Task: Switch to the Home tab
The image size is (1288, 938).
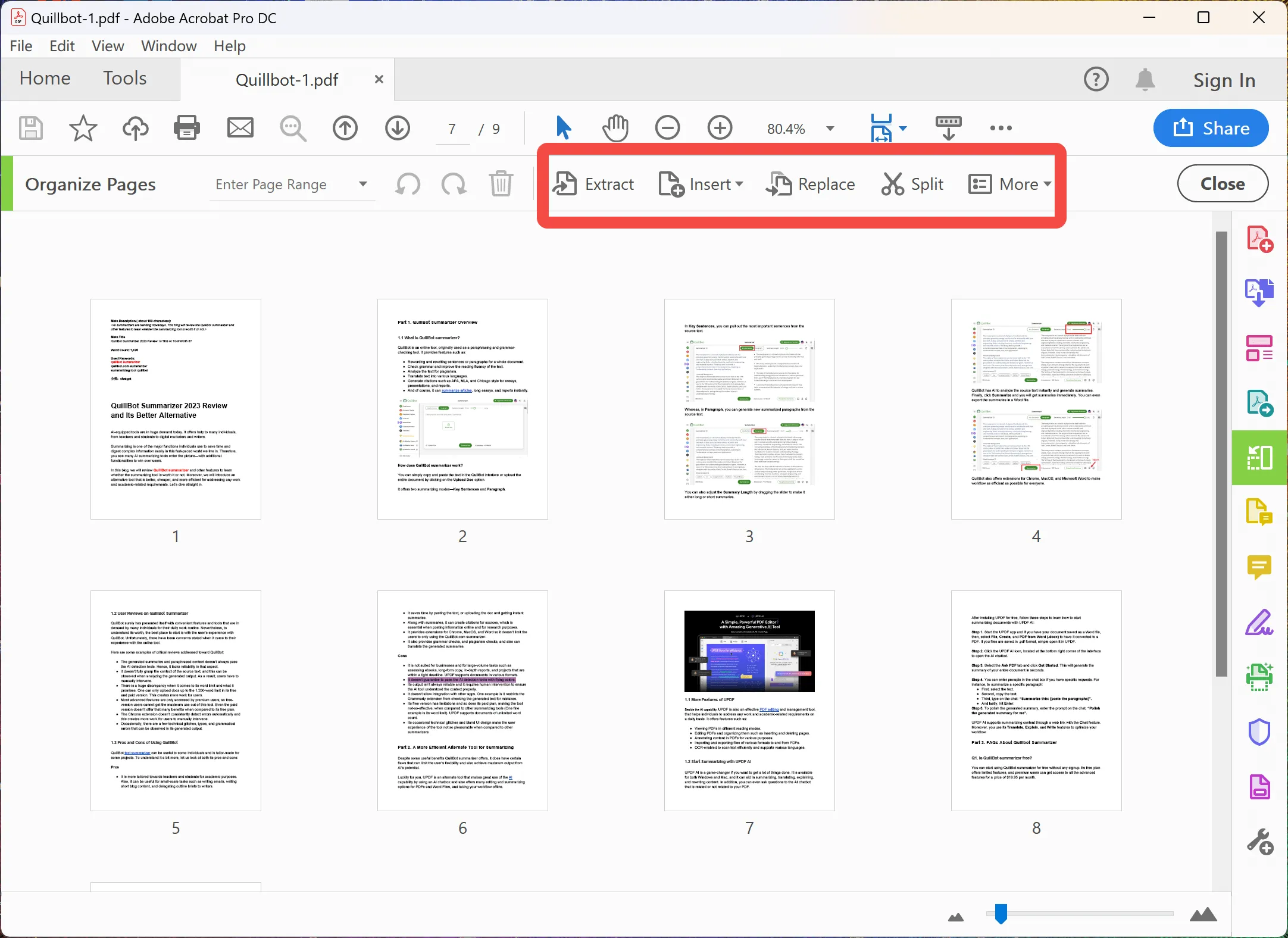Action: (x=45, y=78)
